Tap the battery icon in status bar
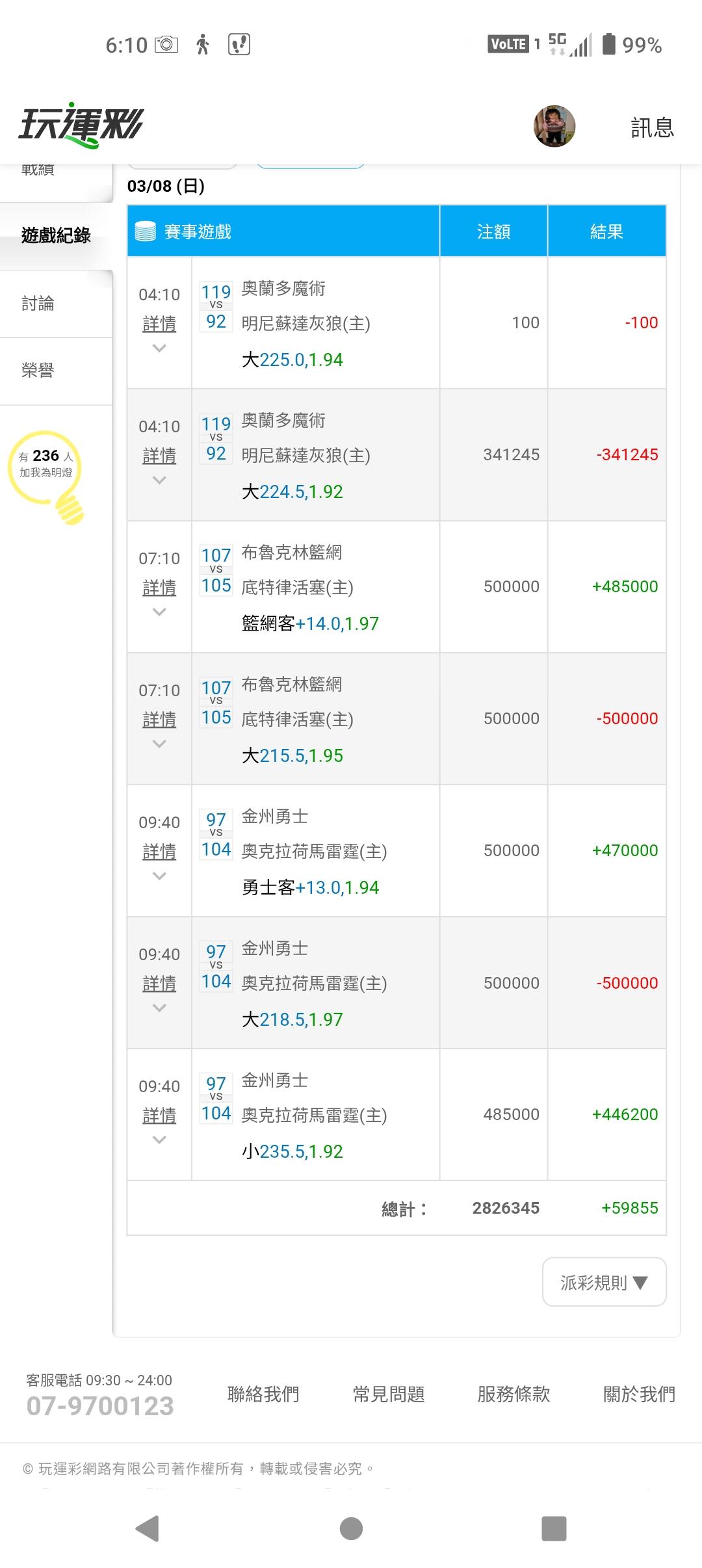 pos(608,44)
